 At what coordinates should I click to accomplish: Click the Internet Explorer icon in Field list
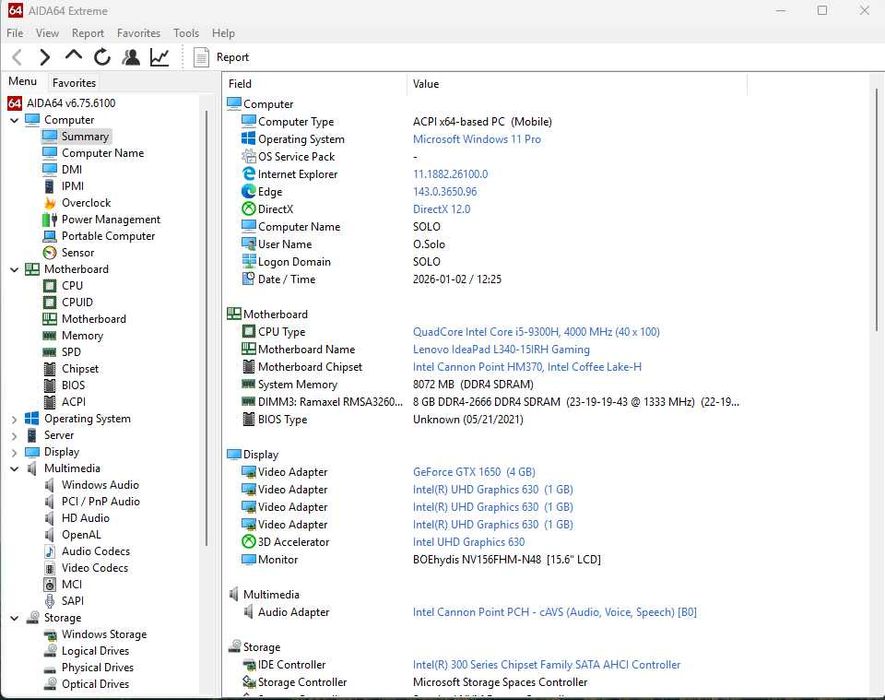click(x=248, y=174)
